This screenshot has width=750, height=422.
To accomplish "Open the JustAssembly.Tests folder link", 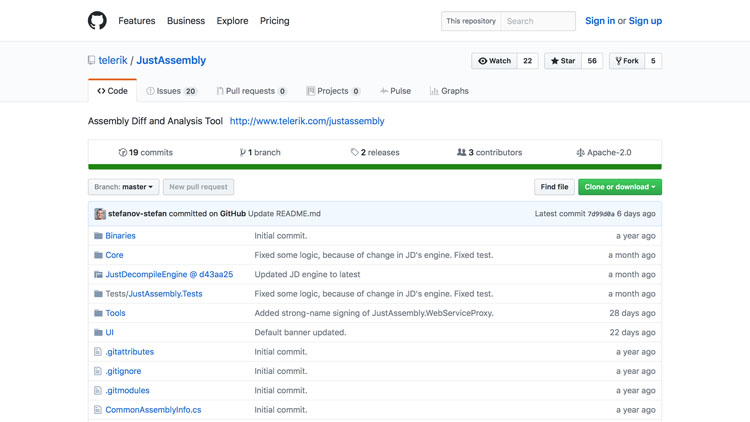I will [165, 294].
